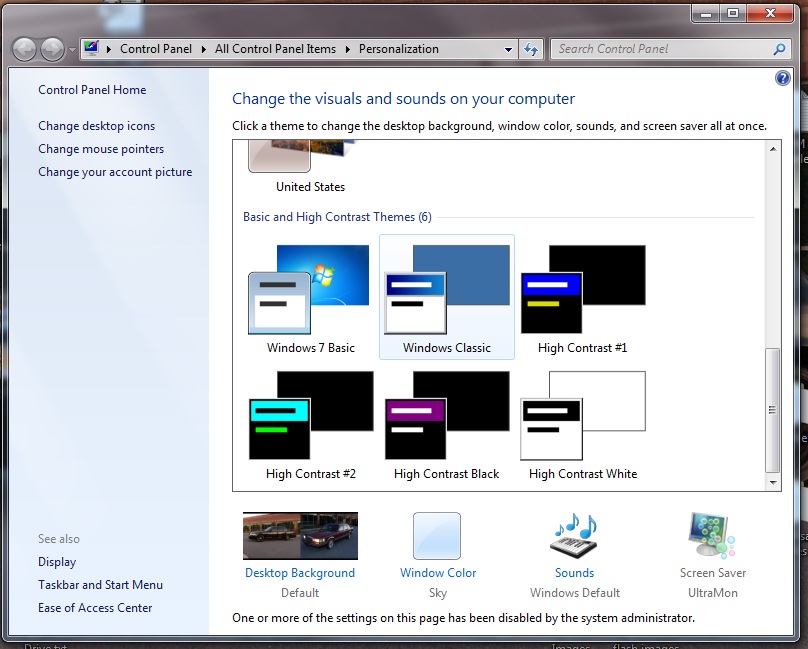The height and width of the screenshot is (649, 808).
Task: Expand arrow after Control Panel breadcrumb
Action: click(204, 49)
